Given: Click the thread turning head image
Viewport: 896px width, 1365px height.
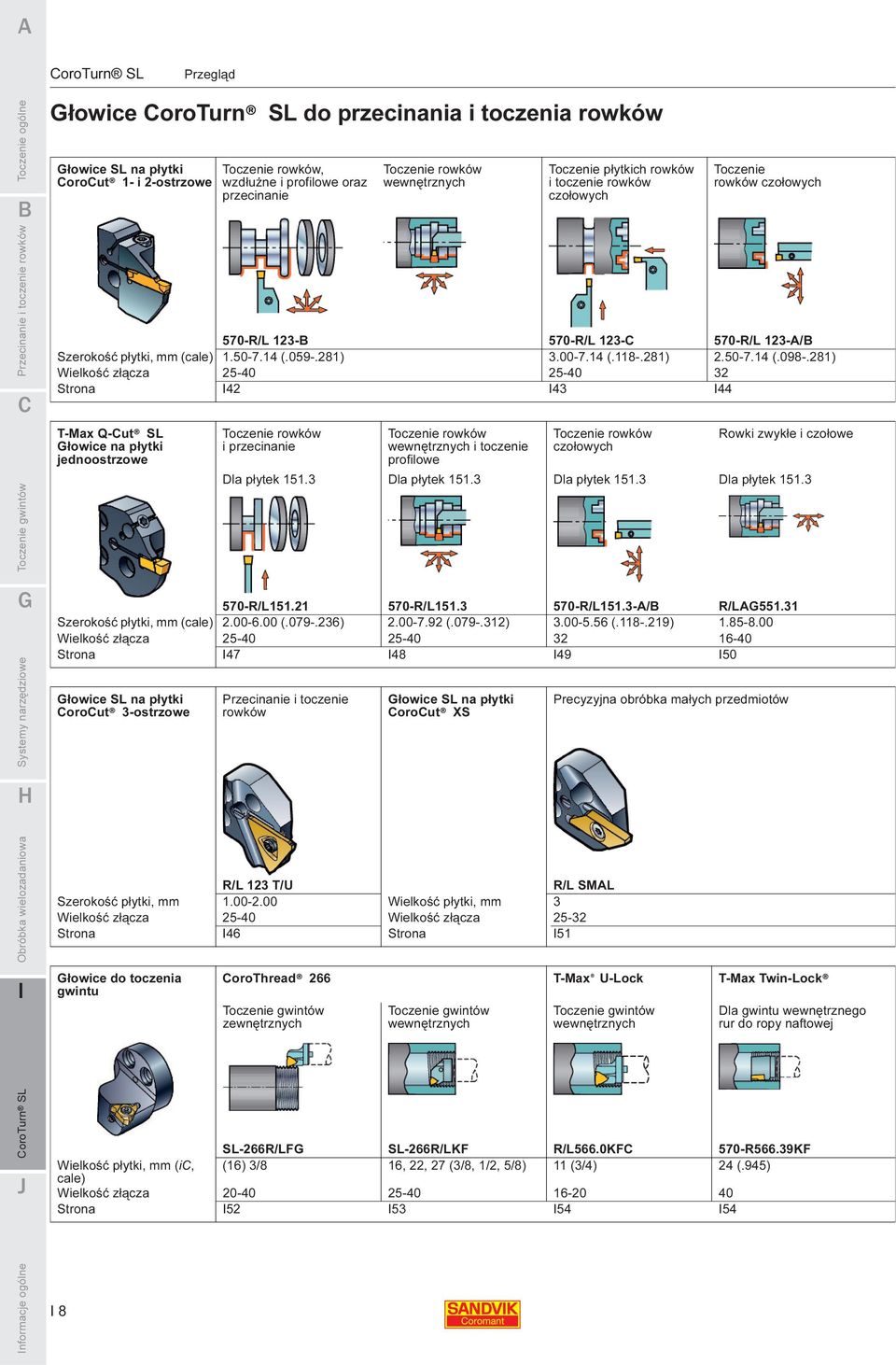Looking at the screenshot, I should 136,1093.
